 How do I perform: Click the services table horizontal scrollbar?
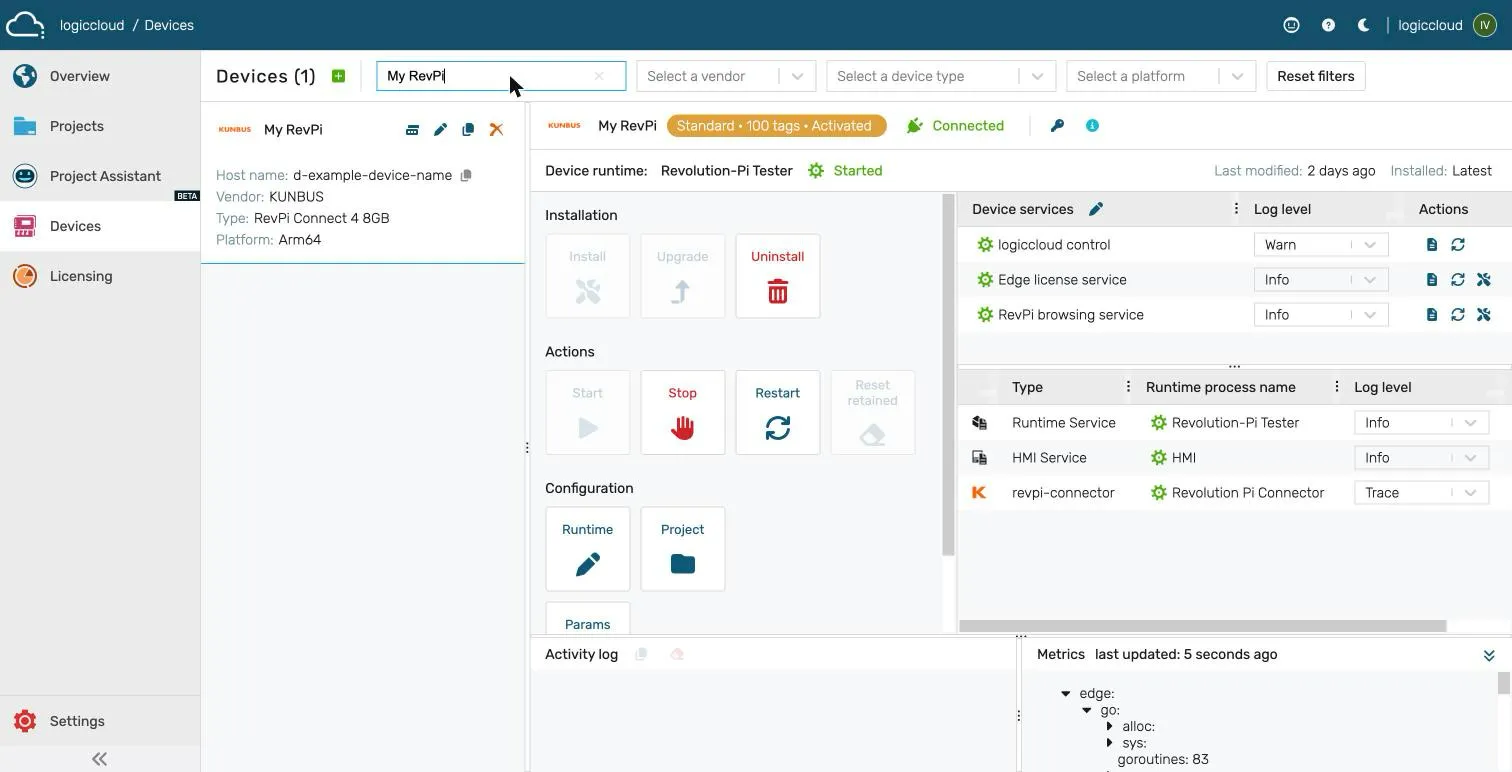pos(1203,626)
